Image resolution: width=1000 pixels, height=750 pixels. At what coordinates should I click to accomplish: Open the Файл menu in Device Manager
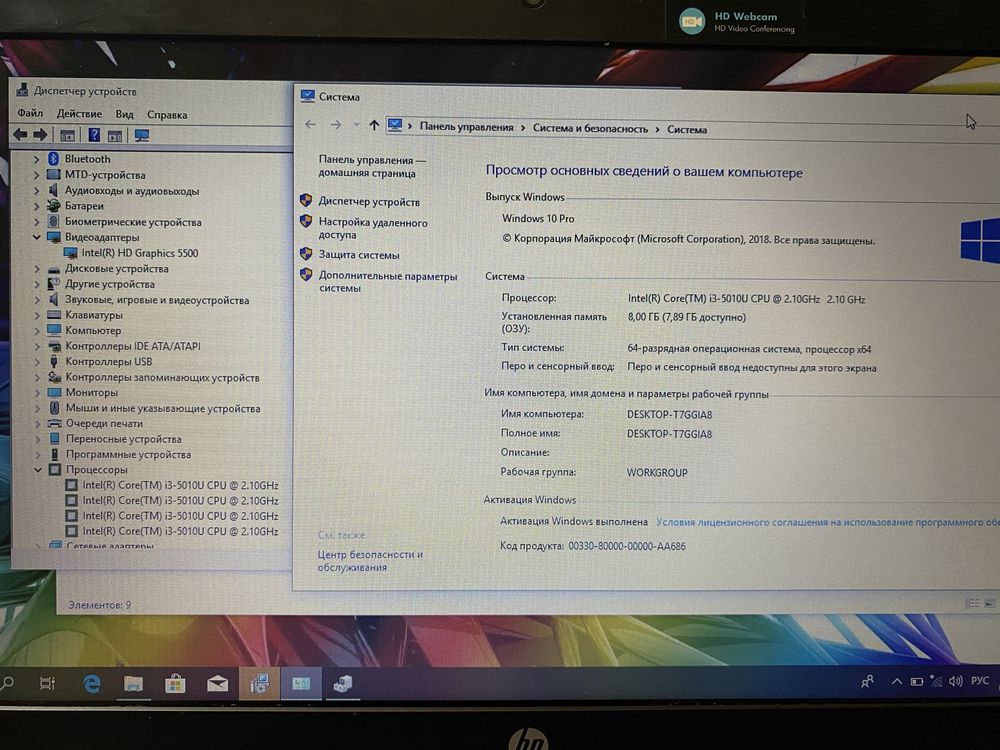click(x=30, y=113)
